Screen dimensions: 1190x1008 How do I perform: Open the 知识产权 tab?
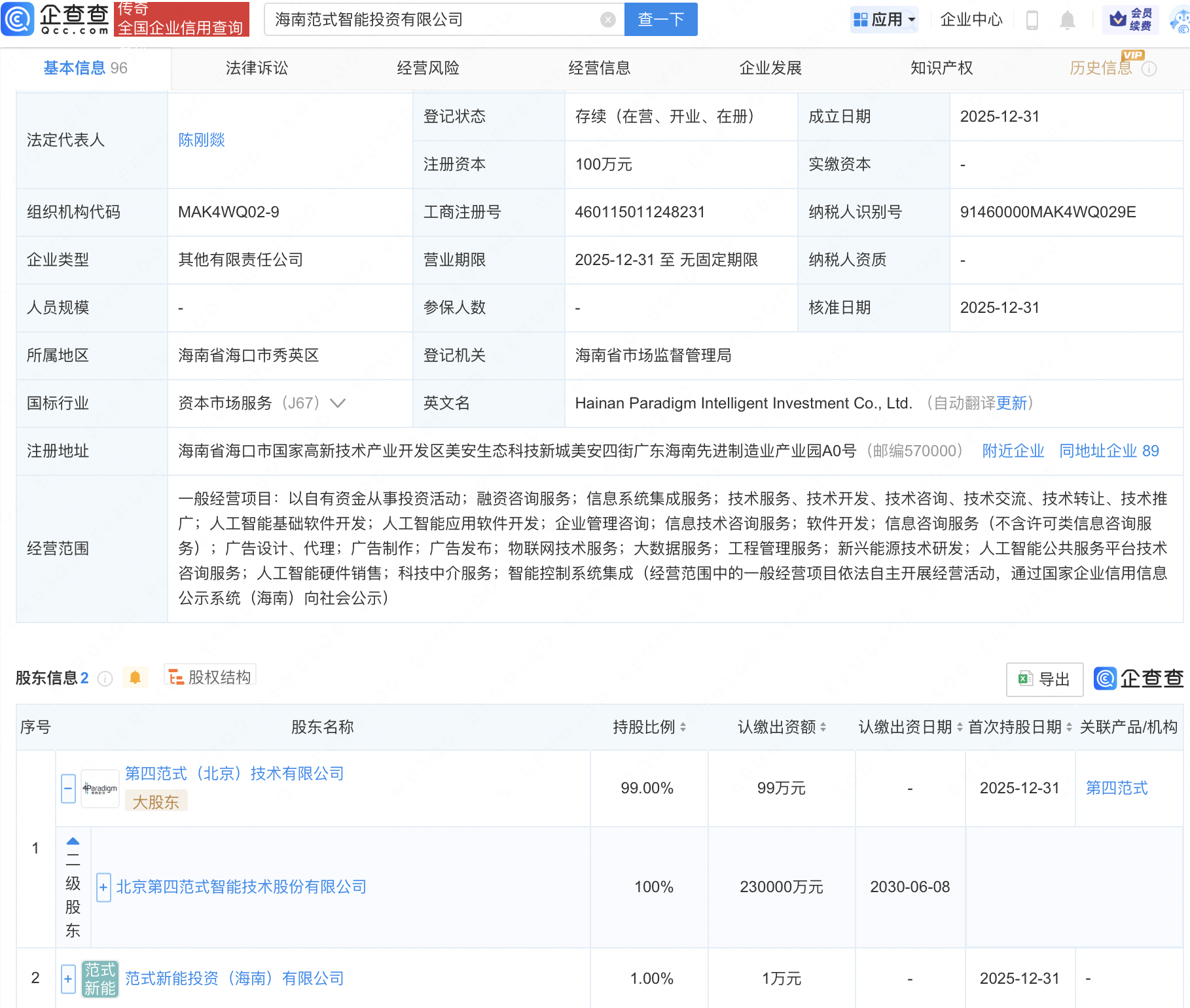[941, 67]
